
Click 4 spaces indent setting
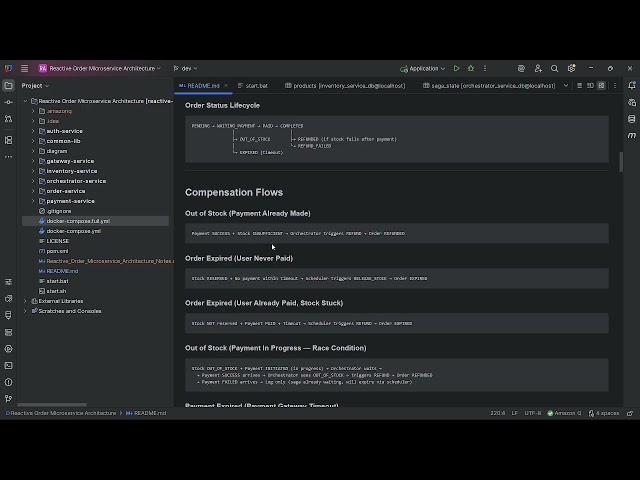click(603, 413)
